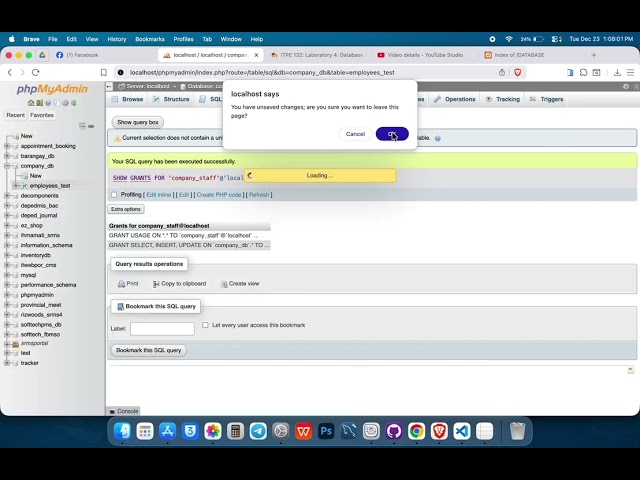Click the Copy to clipboard icon
This screenshot has width=640, height=480.
point(156,284)
